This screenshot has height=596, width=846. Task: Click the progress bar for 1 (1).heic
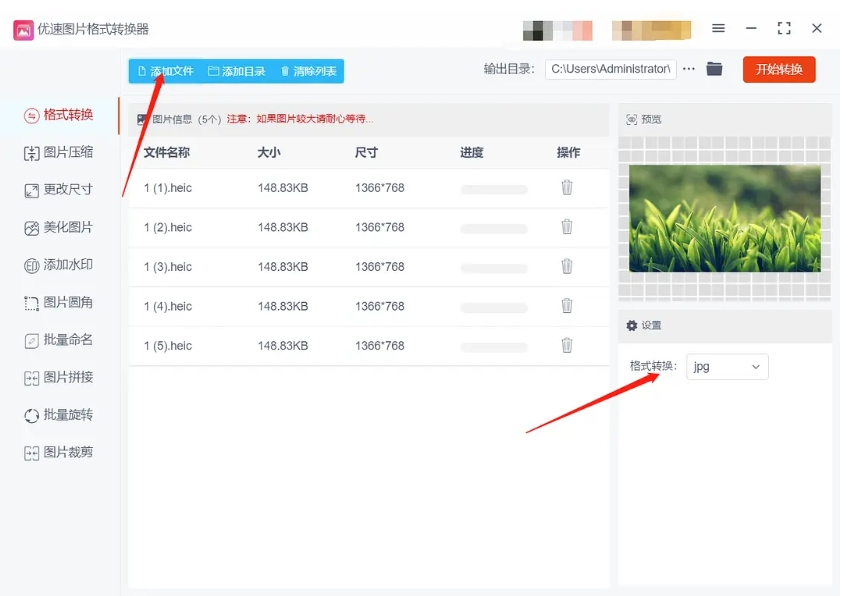(x=494, y=189)
